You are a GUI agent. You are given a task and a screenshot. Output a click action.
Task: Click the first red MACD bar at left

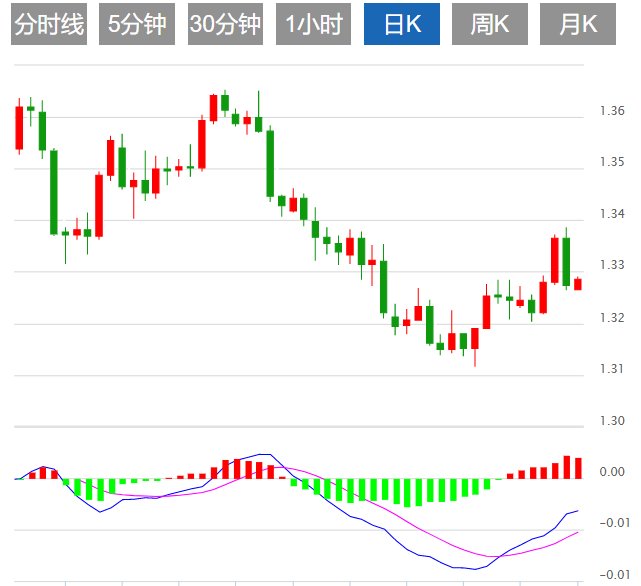tap(31, 475)
